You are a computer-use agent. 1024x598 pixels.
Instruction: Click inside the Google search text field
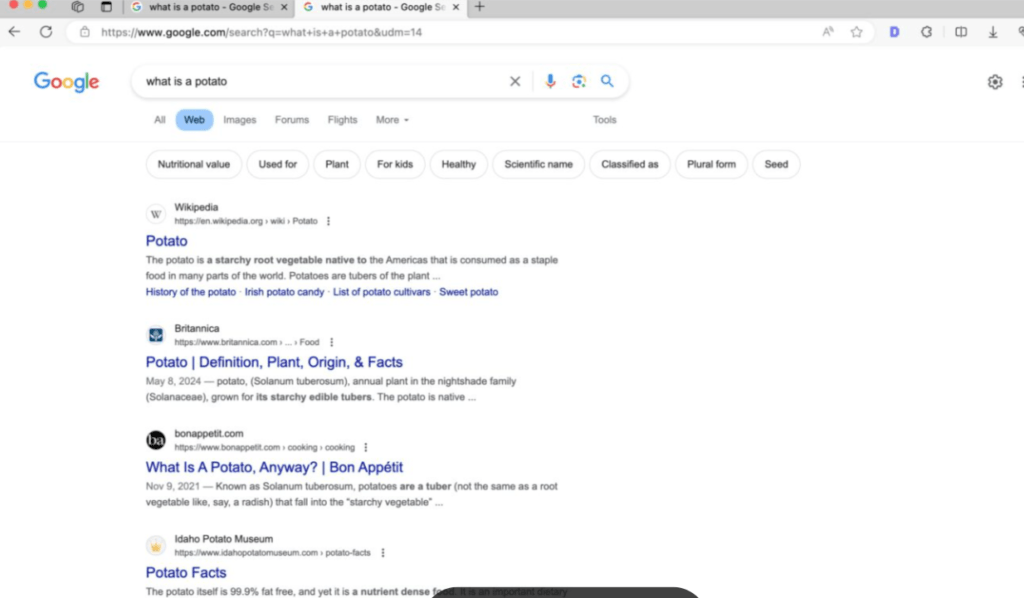click(x=320, y=82)
